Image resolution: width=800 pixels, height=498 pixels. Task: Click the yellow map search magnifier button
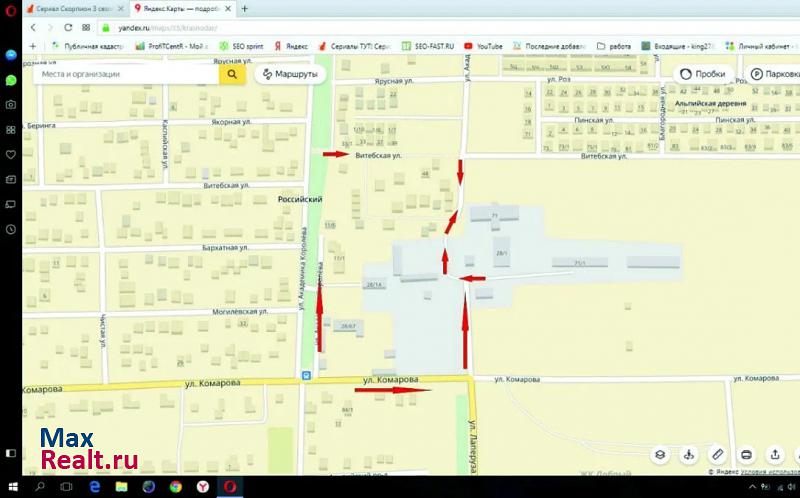click(x=232, y=74)
